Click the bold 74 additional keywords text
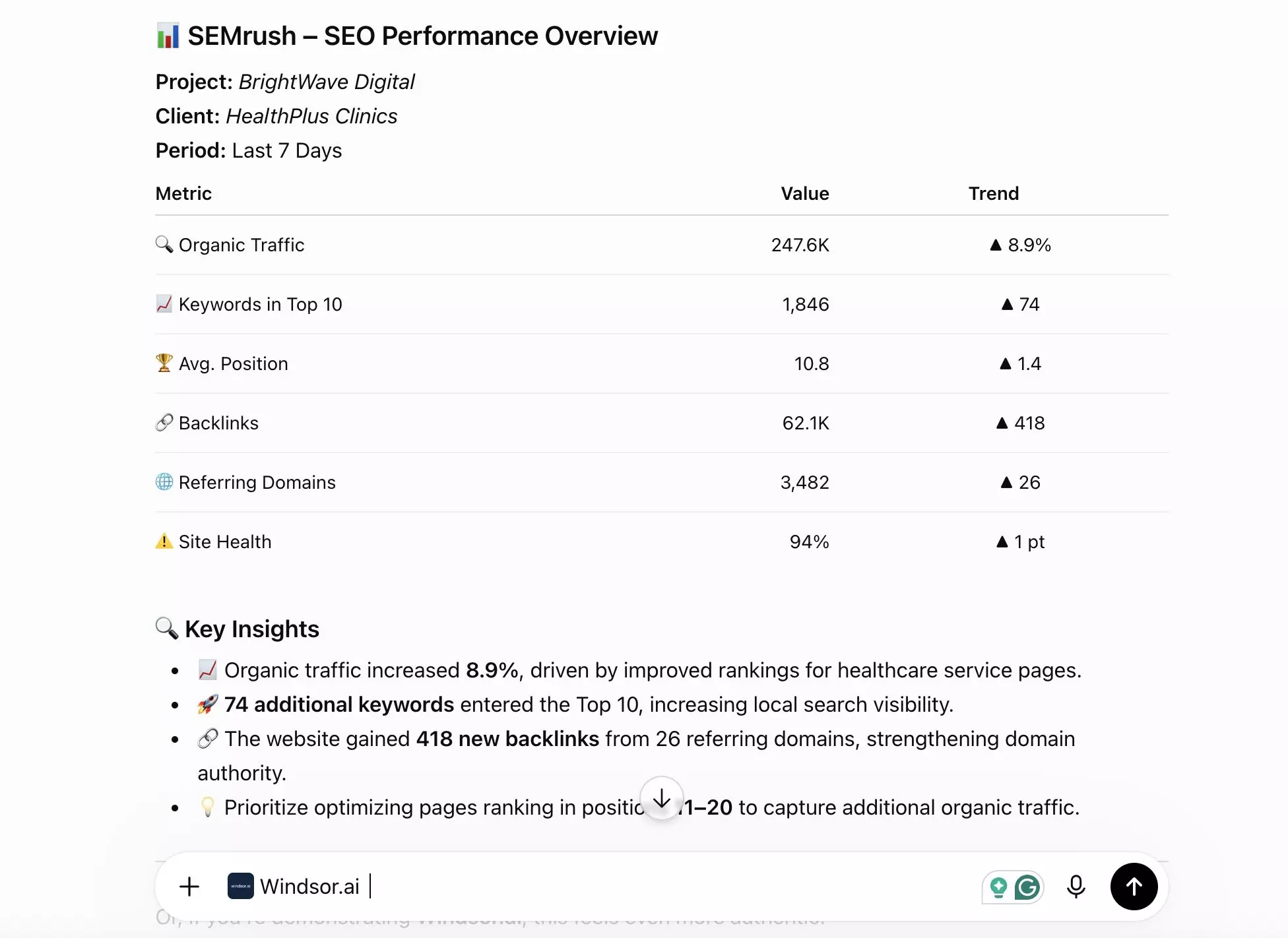This screenshot has height=938, width=1288. (x=339, y=704)
